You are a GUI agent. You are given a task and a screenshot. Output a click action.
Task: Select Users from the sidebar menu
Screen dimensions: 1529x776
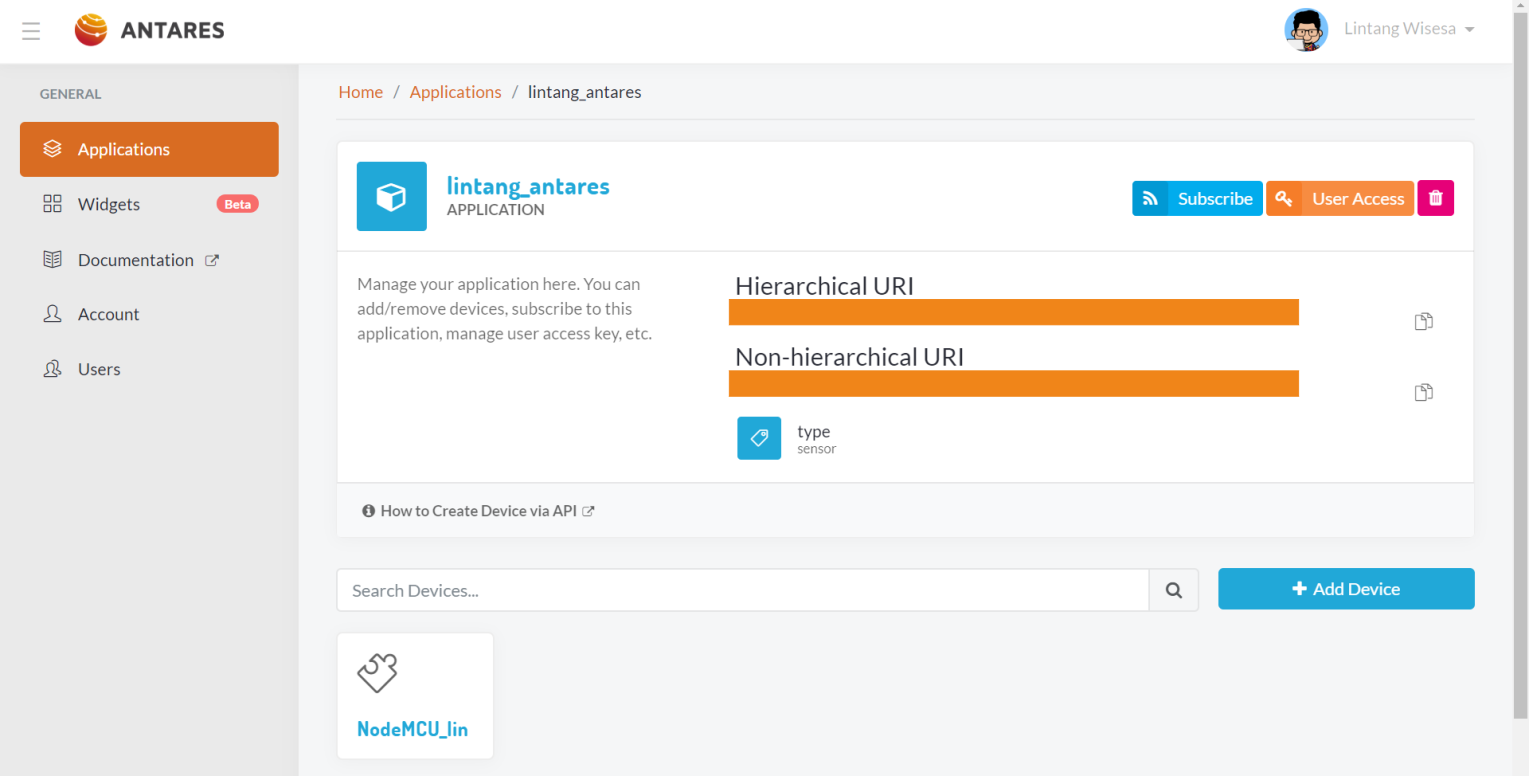(x=100, y=368)
